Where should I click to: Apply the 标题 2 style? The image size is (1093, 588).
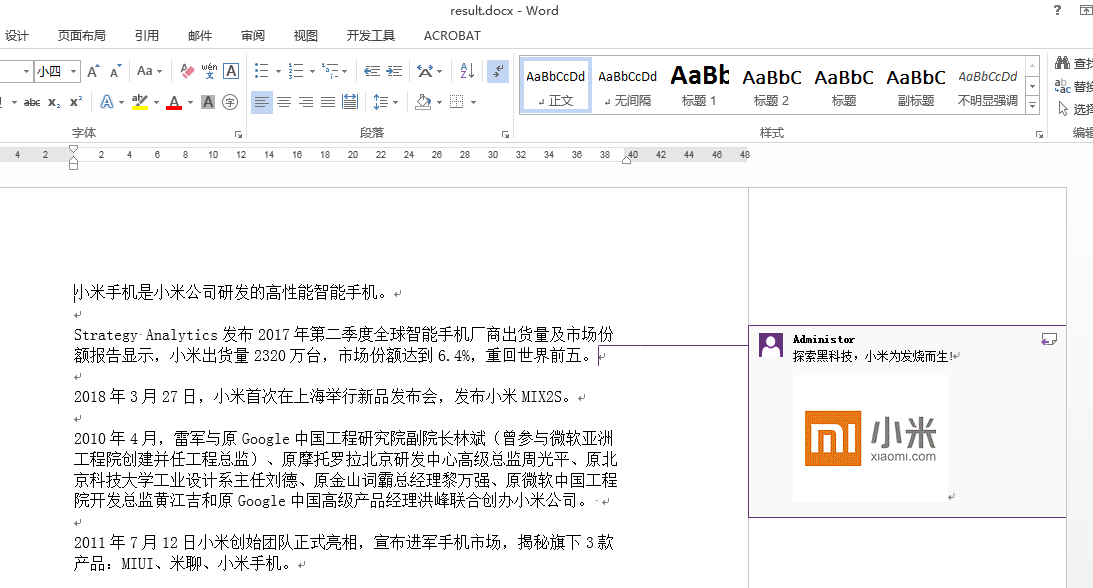tap(772, 84)
